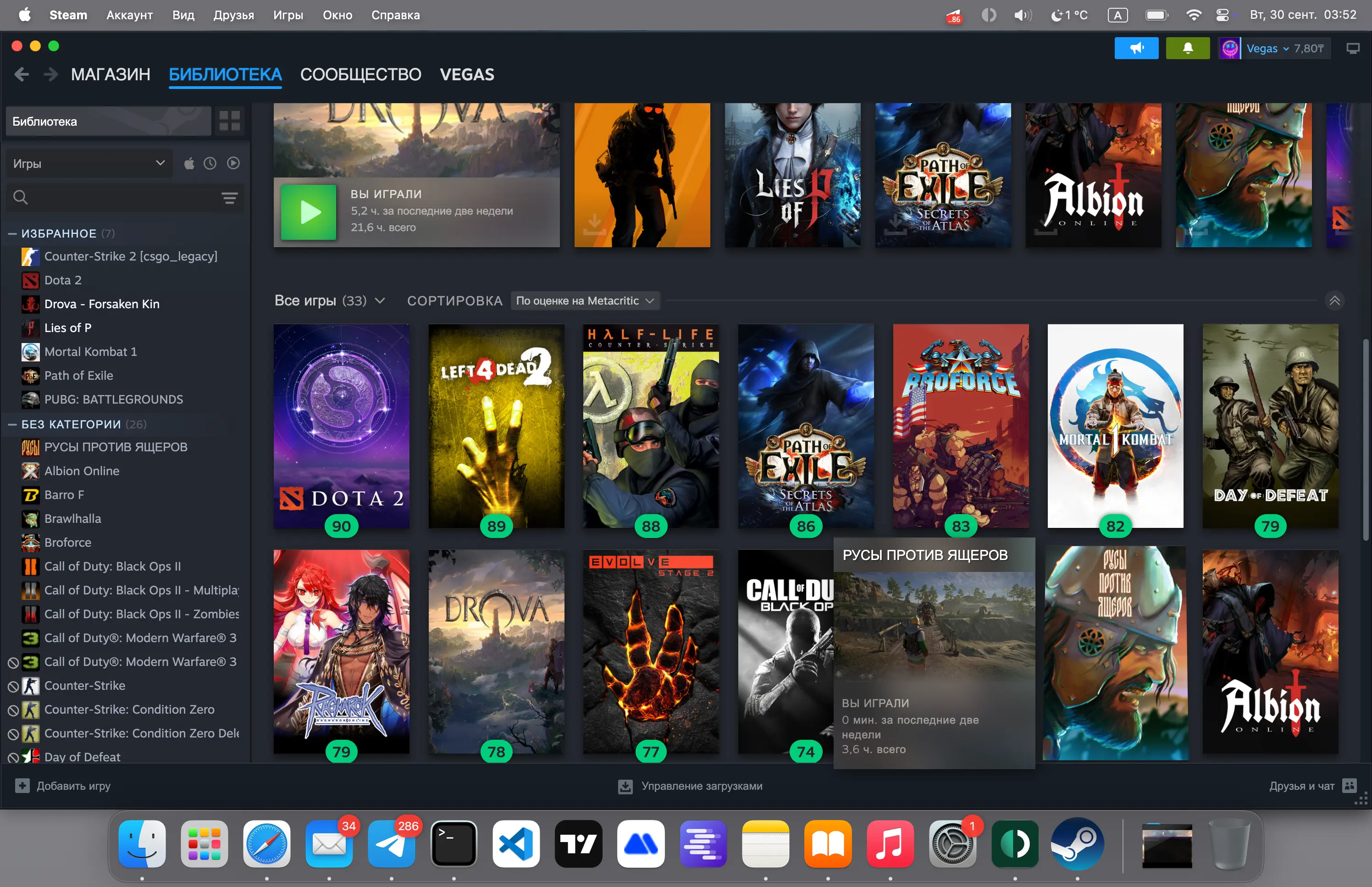
Task: Select Dota 2 cover with score 90
Action: pyautogui.click(x=342, y=426)
